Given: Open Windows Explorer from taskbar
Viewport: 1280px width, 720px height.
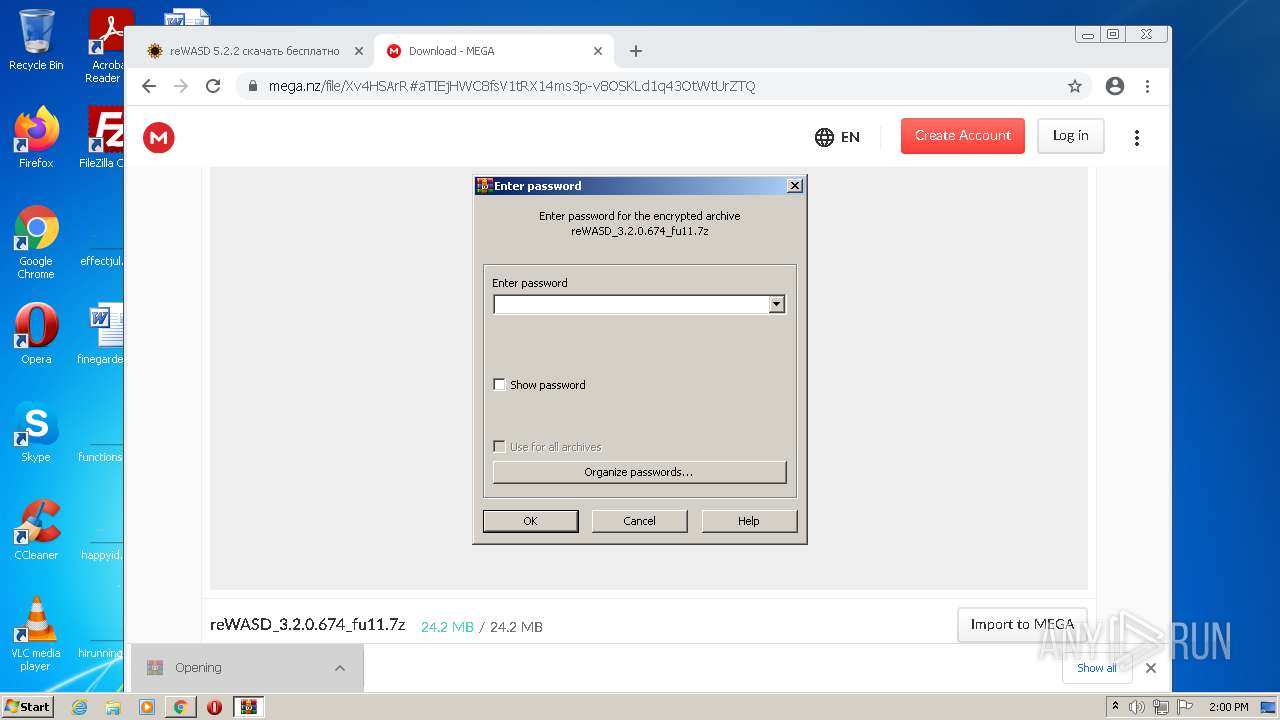Looking at the screenshot, I should [113, 707].
